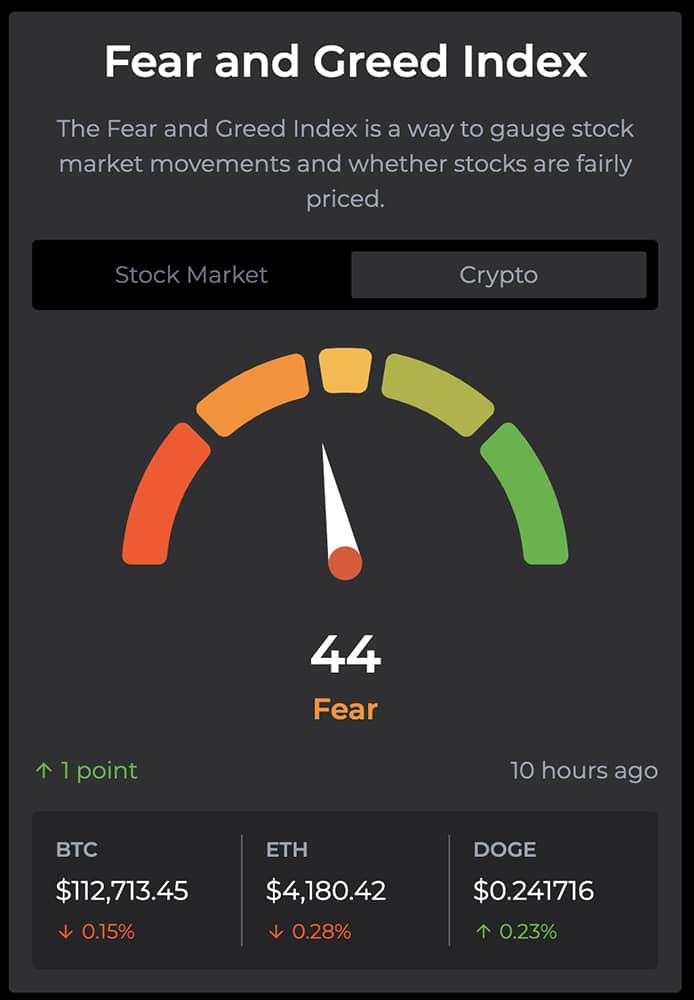Image resolution: width=694 pixels, height=1000 pixels.
Task: Click the red extreme fear gauge segment
Action: tap(160, 495)
